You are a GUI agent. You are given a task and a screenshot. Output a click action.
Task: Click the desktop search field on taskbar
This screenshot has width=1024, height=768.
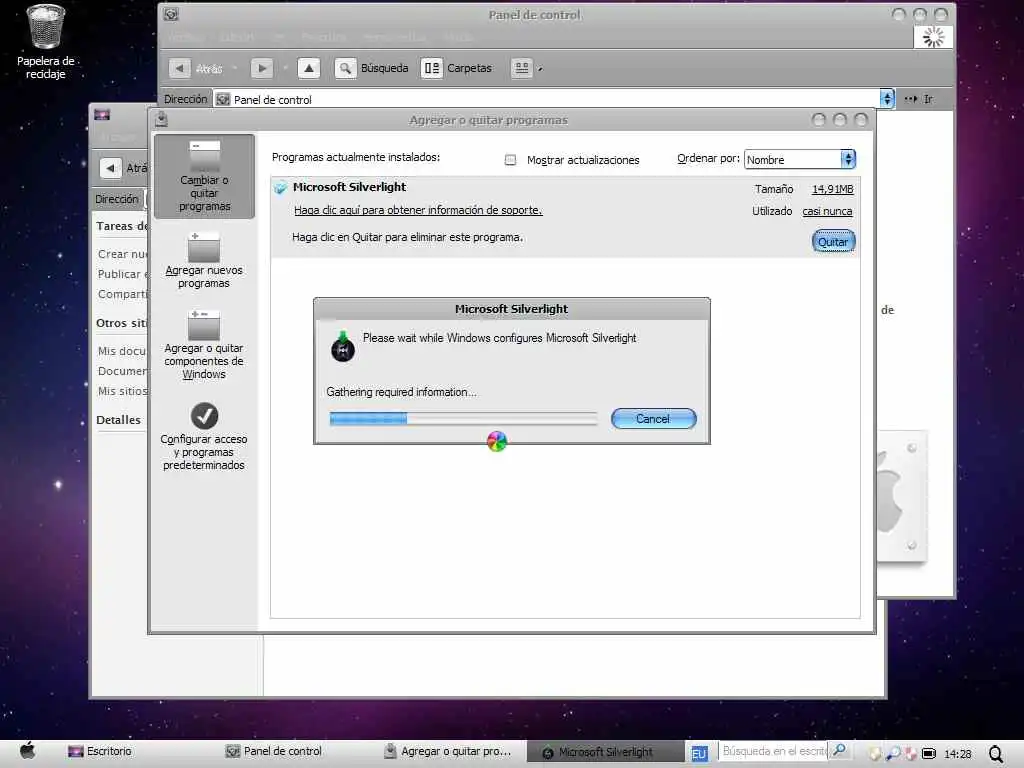coord(773,752)
